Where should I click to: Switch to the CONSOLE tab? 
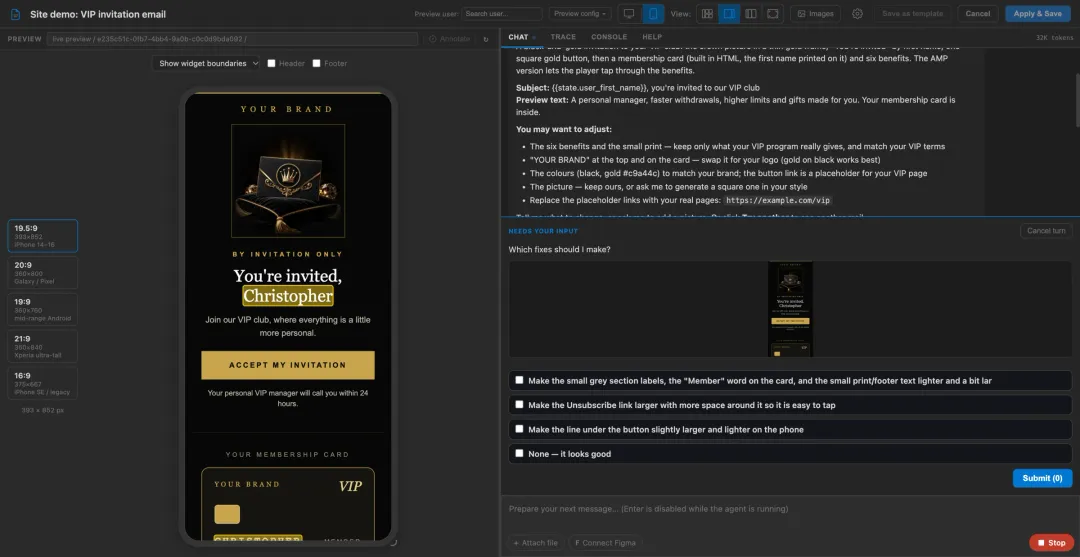[609, 37]
